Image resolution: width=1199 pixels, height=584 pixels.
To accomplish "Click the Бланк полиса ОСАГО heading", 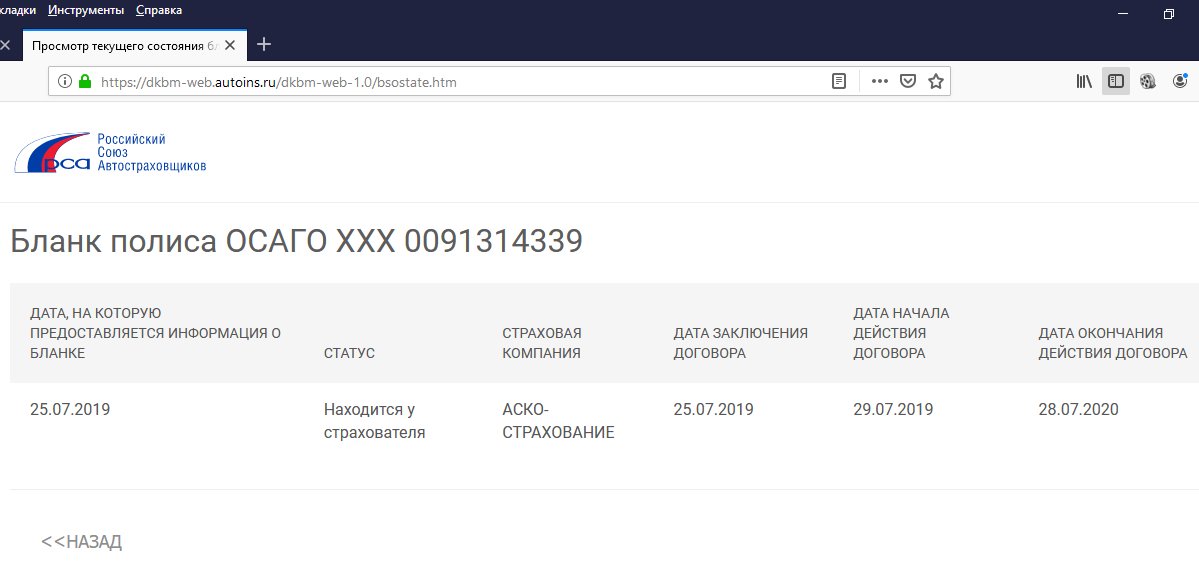I will (297, 242).
